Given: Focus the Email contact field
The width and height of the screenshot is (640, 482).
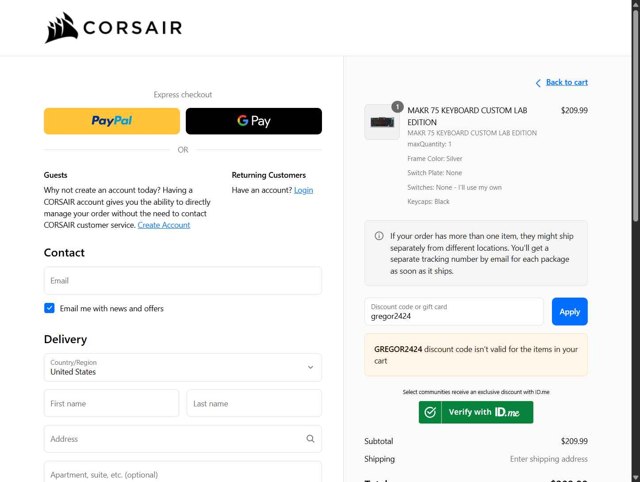Looking at the screenshot, I should pyautogui.click(x=183, y=281).
